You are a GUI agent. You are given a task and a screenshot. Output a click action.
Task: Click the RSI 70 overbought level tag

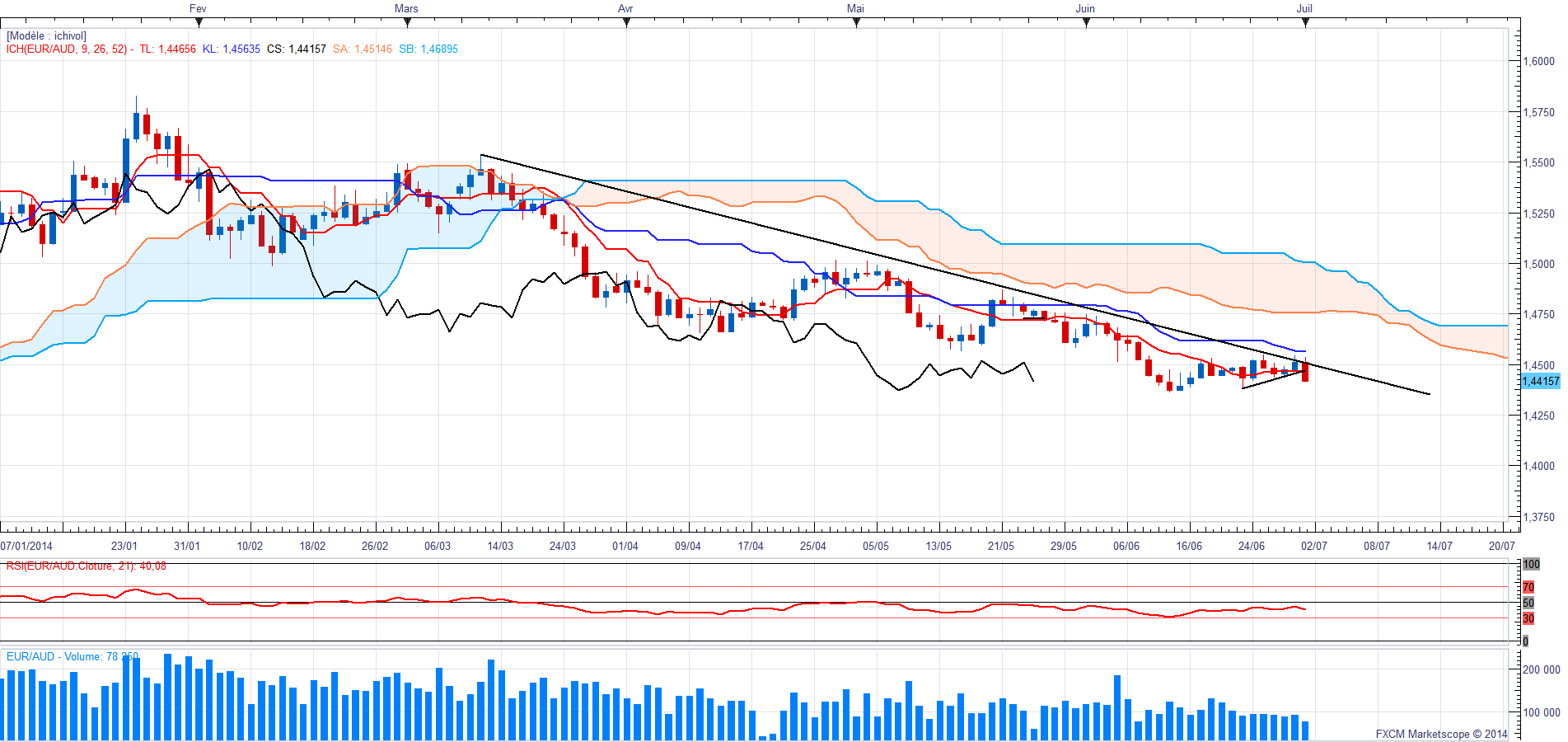pyautogui.click(x=1528, y=587)
